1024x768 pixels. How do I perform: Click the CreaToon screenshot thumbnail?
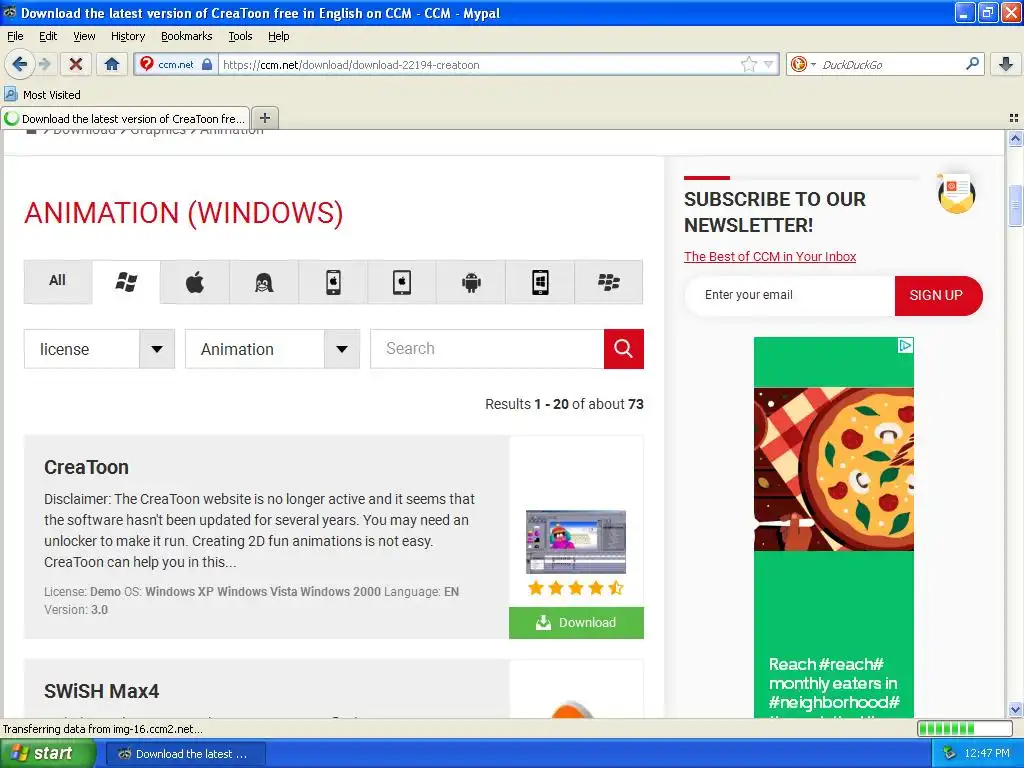(x=576, y=541)
